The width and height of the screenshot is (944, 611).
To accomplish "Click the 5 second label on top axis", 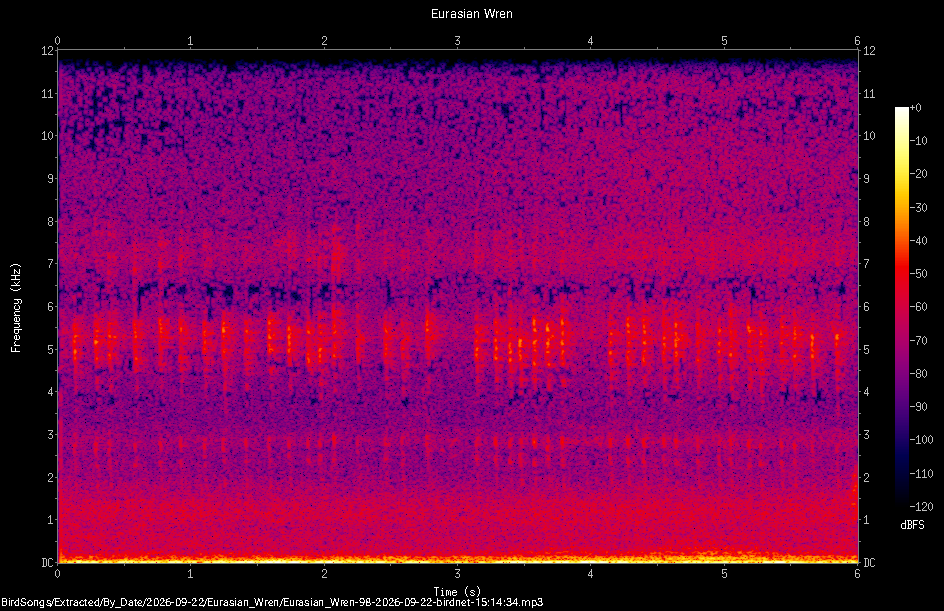I will click(724, 41).
